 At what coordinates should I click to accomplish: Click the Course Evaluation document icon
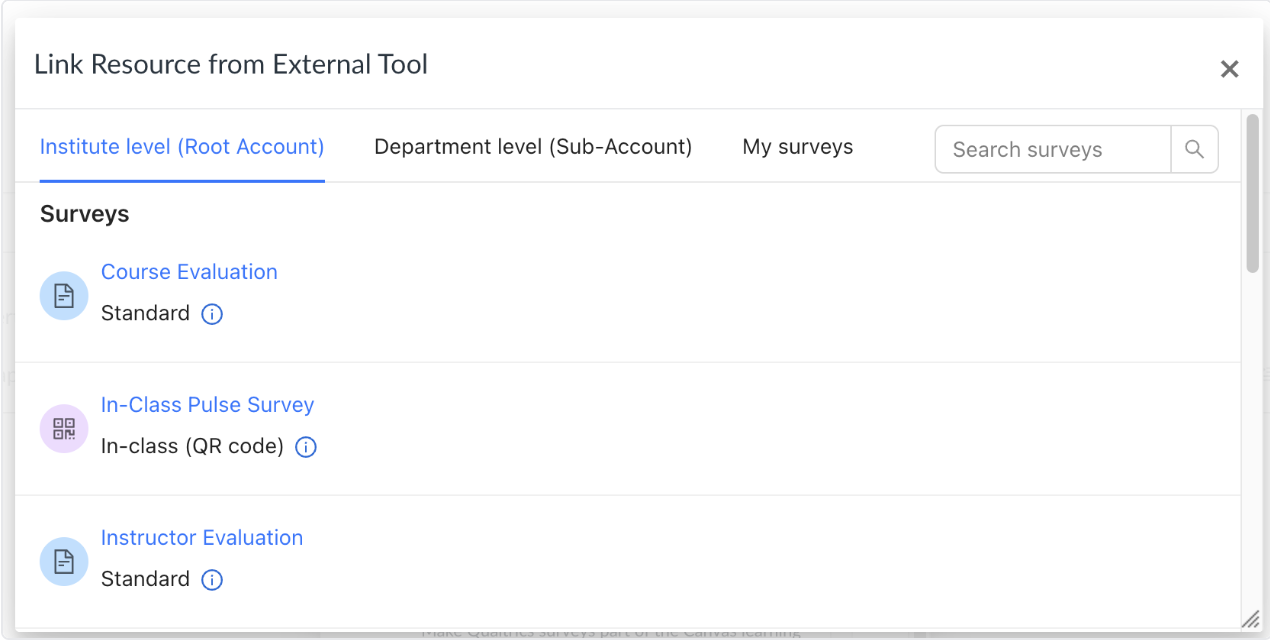(x=64, y=296)
